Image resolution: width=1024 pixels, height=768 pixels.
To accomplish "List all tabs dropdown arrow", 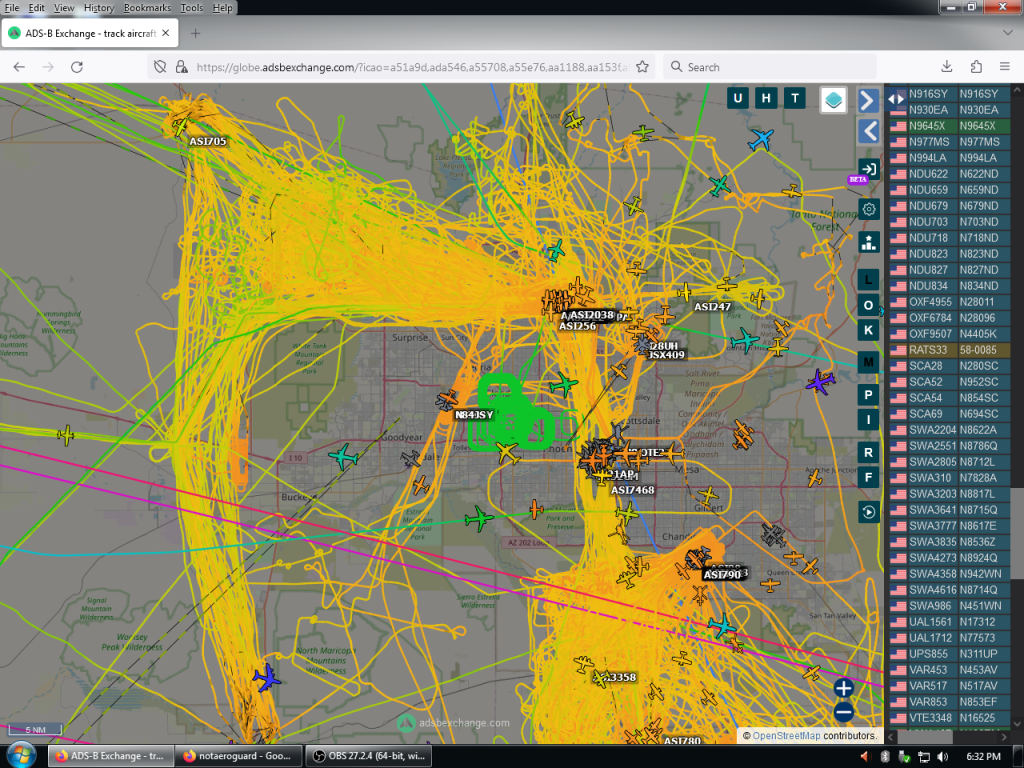I will pos(1007,33).
